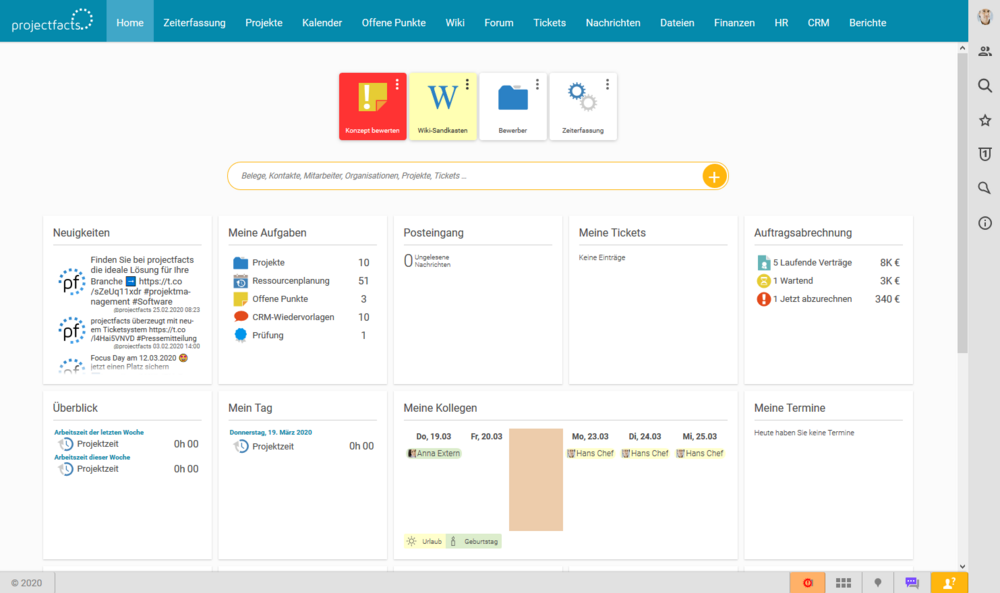This screenshot has height=593, width=1000.
Task: Open the chat bubbles icon in bottom bar
Action: (x=912, y=582)
